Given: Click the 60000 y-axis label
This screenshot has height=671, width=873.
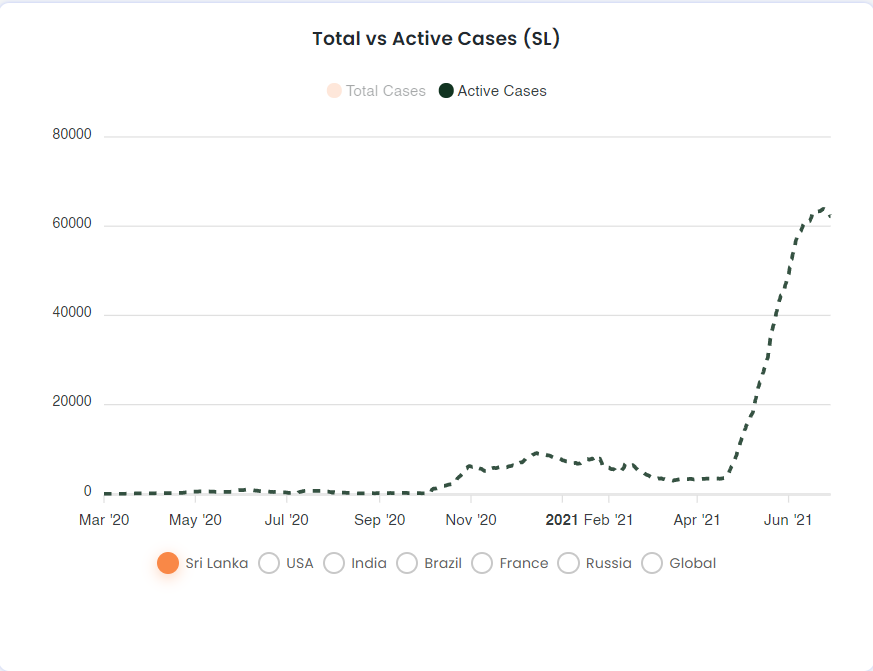Looking at the screenshot, I should click(72, 223).
